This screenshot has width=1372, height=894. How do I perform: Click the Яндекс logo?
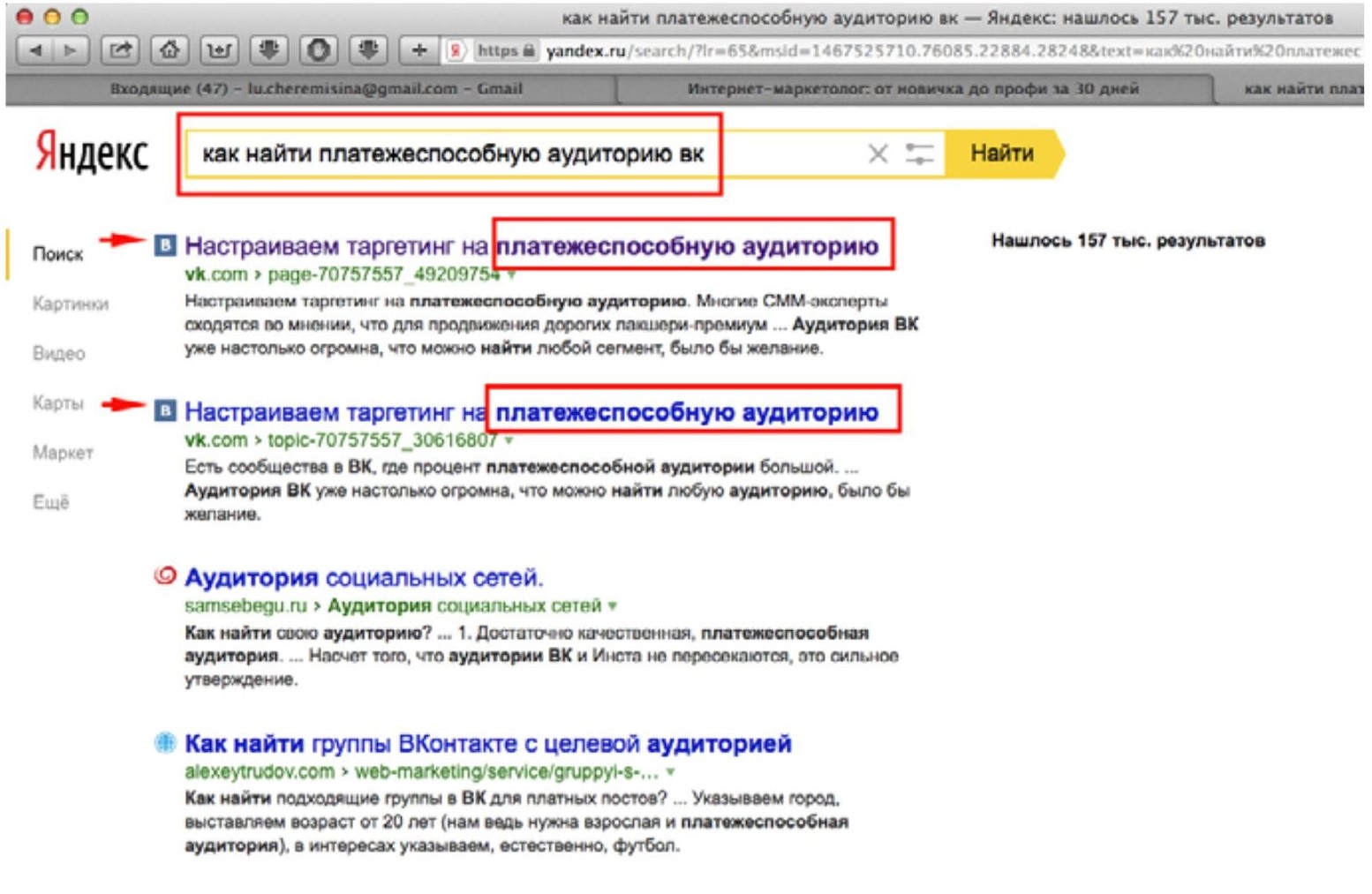91,154
